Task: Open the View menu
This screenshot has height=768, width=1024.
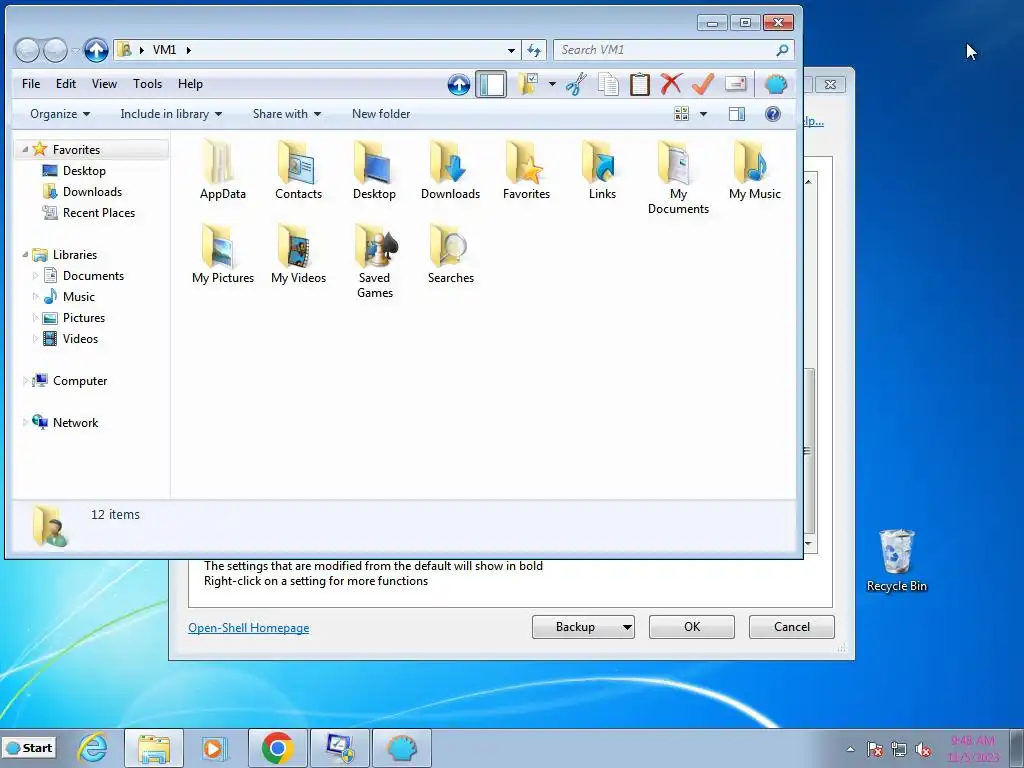Action: (104, 84)
